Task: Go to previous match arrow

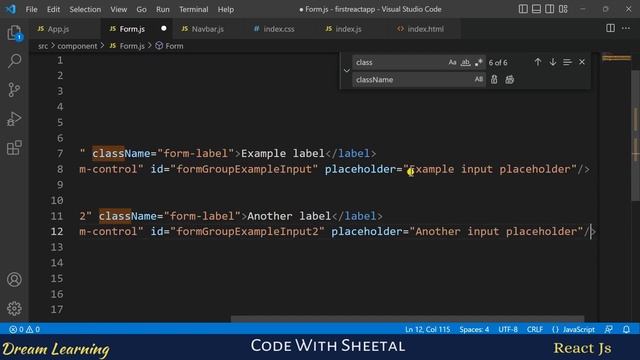Action: (x=538, y=62)
